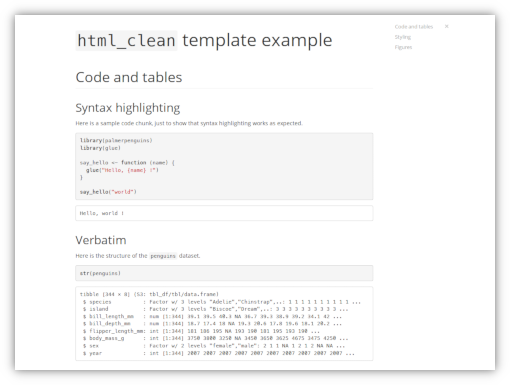Click the '$ sex' output row

(214, 346)
